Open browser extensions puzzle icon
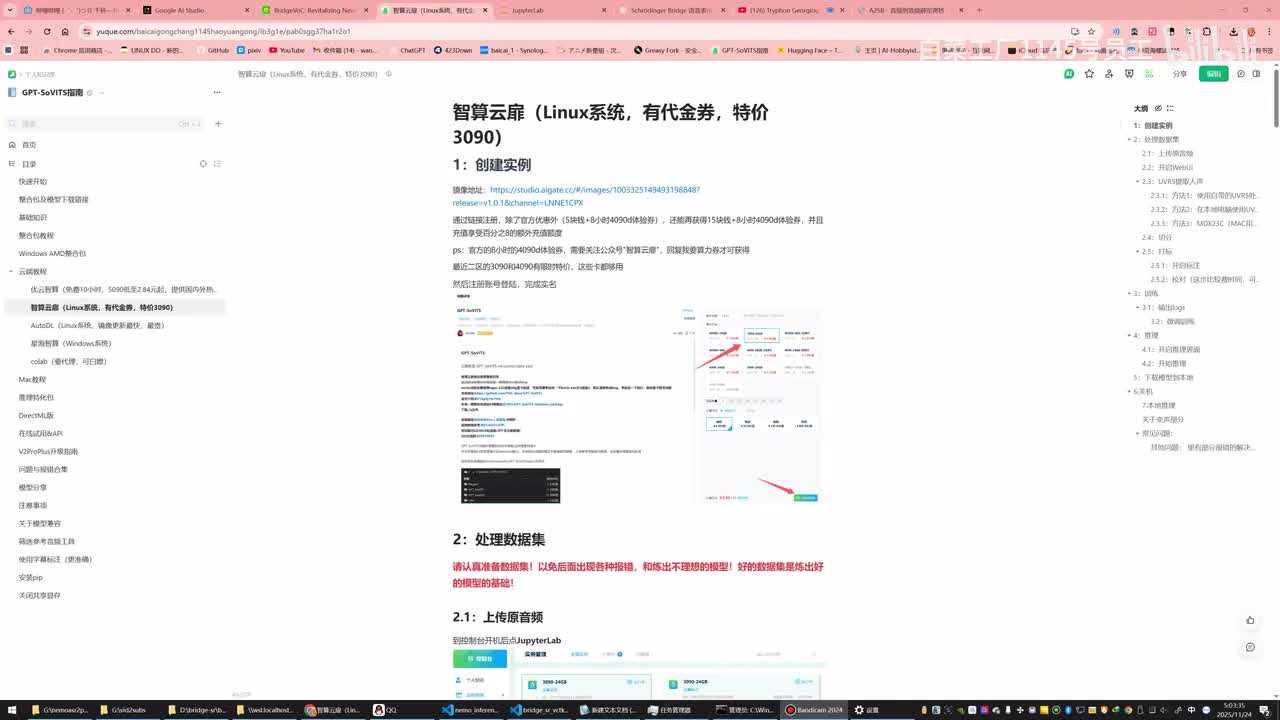The width and height of the screenshot is (1280, 720). tap(1207, 31)
